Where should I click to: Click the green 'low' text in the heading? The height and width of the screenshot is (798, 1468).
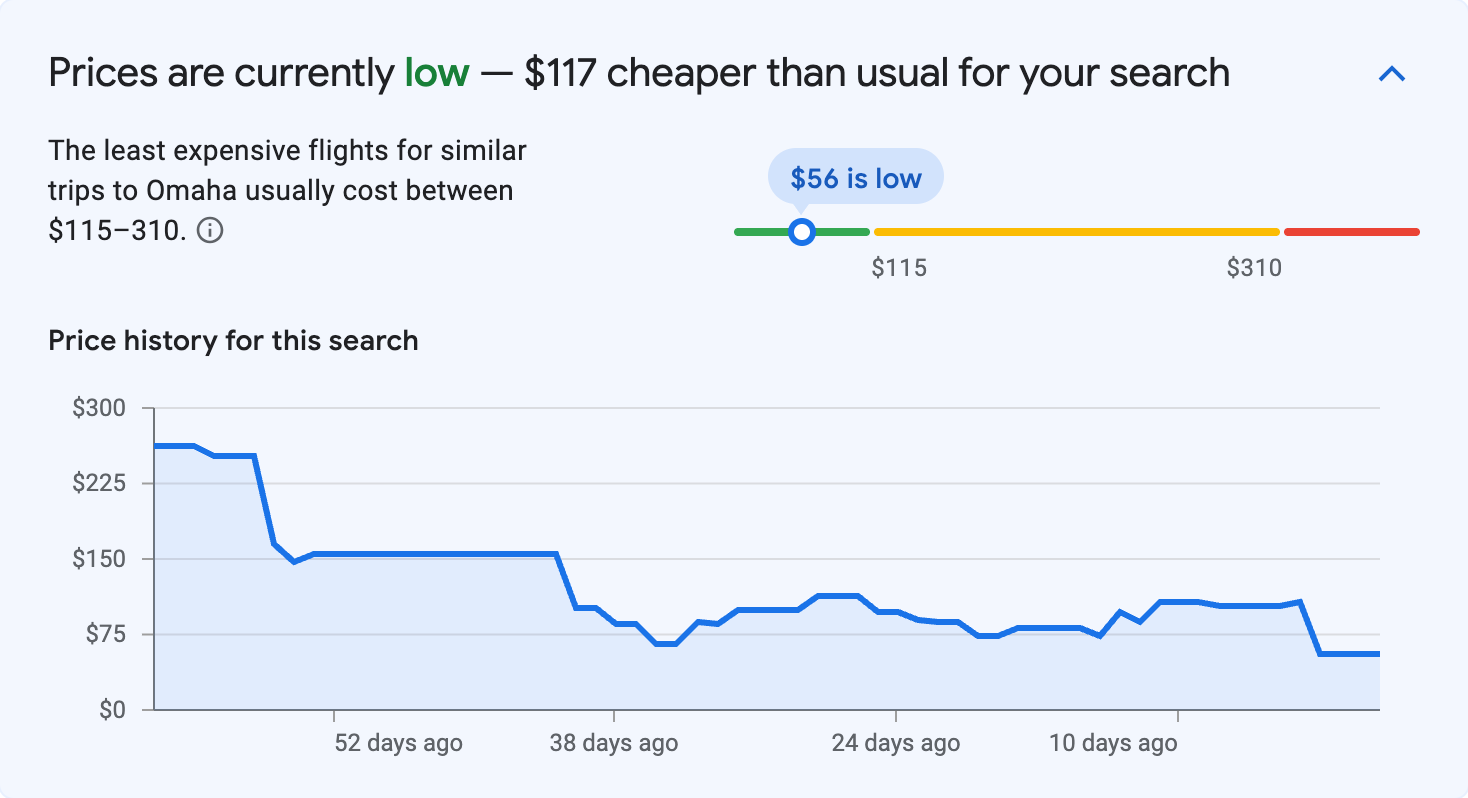pyautogui.click(x=434, y=72)
